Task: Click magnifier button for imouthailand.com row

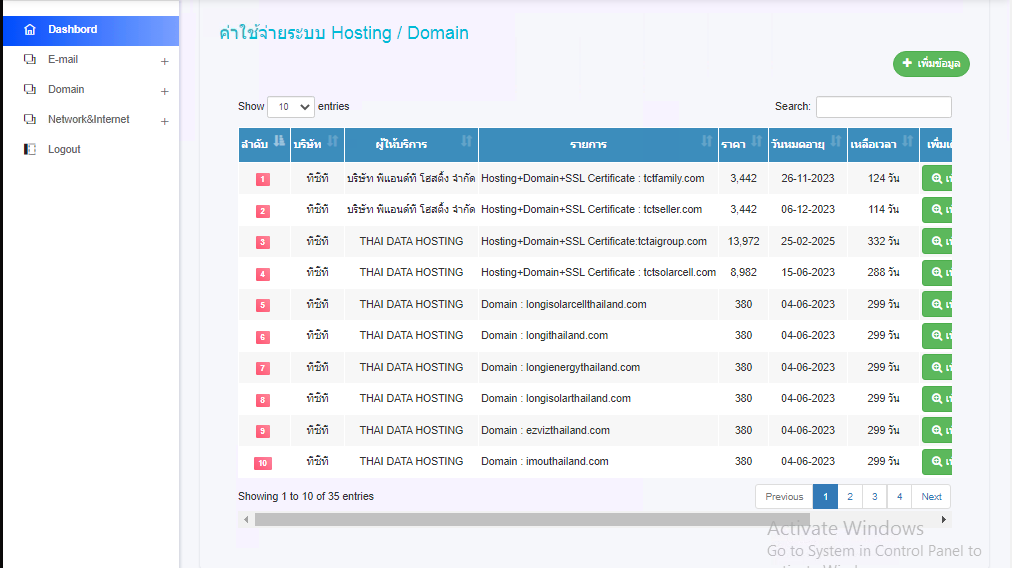Action: [x=937, y=462]
